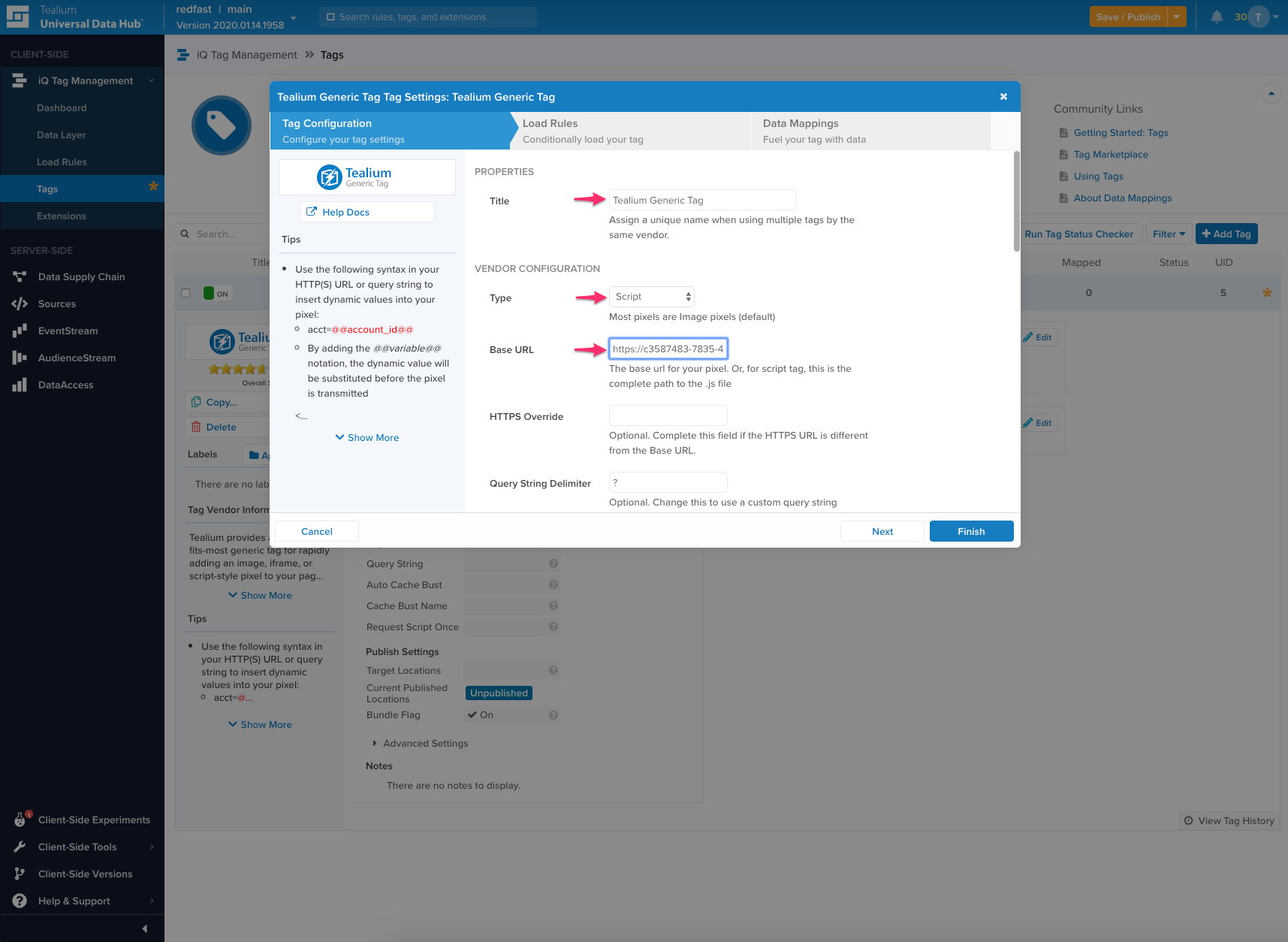Click Add Tag button

[x=1226, y=234]
